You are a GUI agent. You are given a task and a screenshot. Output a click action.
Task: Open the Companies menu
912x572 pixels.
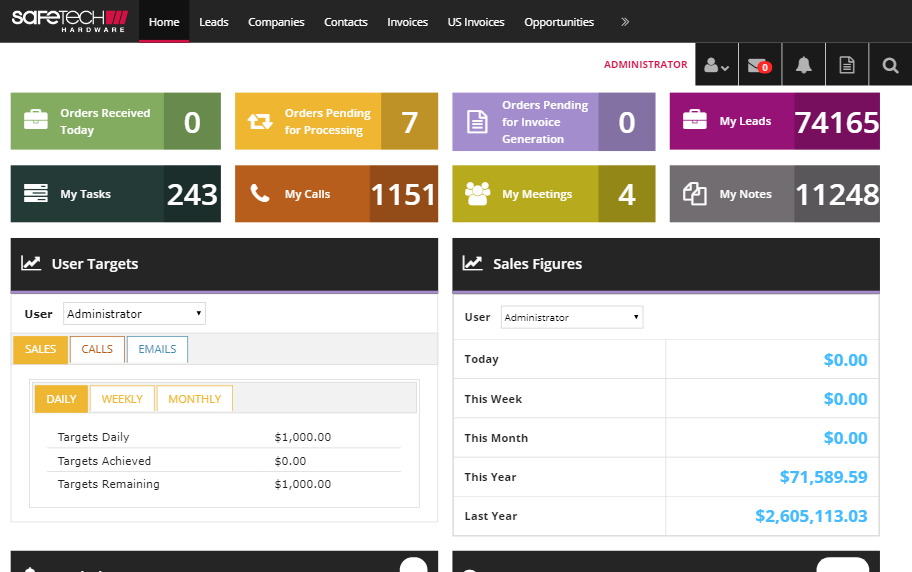pos(276,22)
